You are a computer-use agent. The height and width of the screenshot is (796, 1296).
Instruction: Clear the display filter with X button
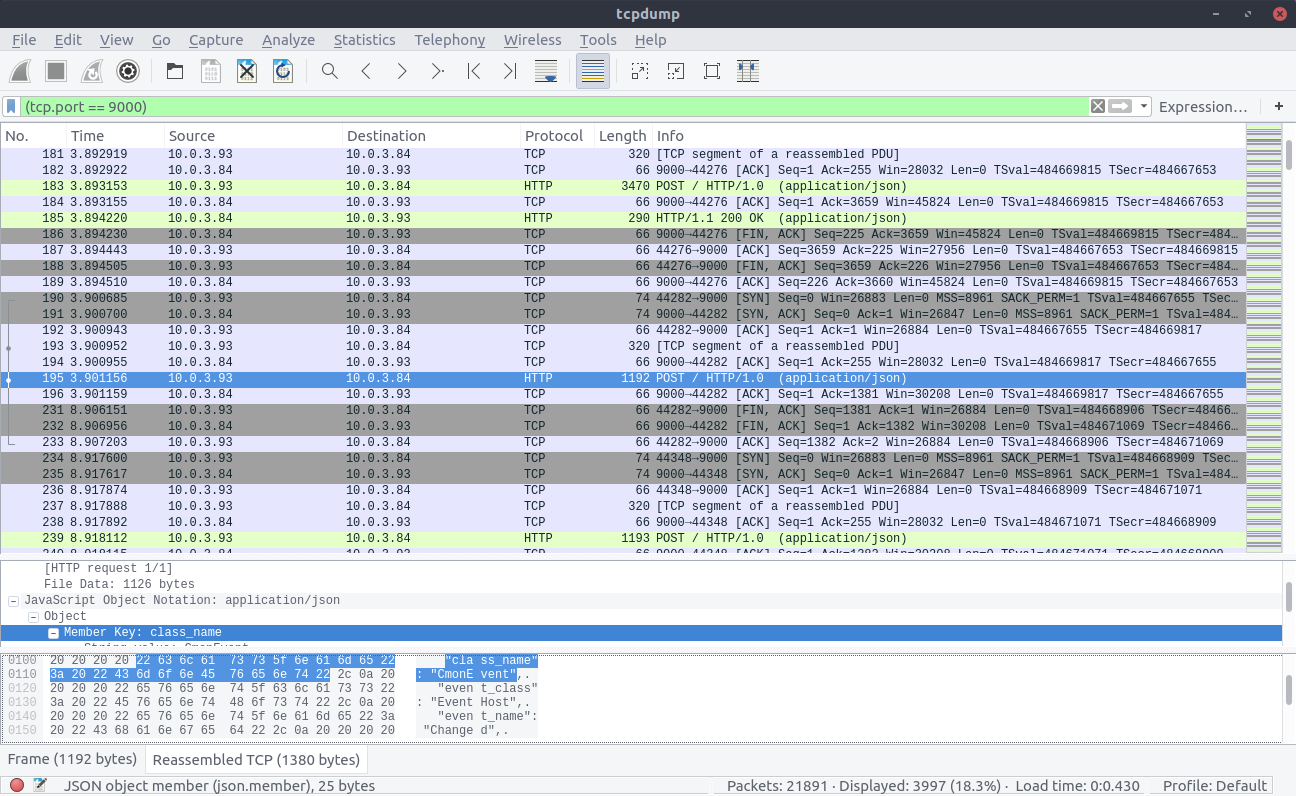(x=1098, y=107)
